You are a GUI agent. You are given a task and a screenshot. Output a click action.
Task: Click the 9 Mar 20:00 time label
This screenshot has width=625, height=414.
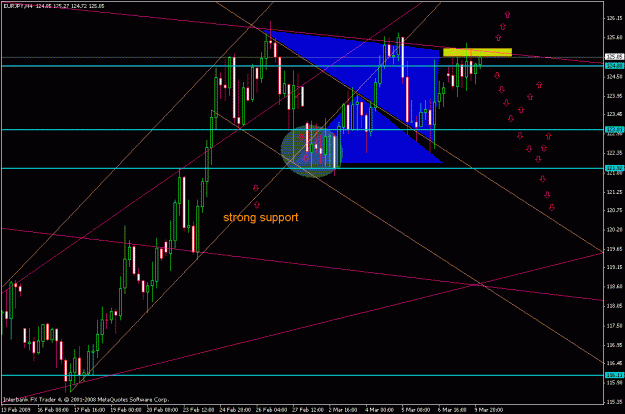488,410
